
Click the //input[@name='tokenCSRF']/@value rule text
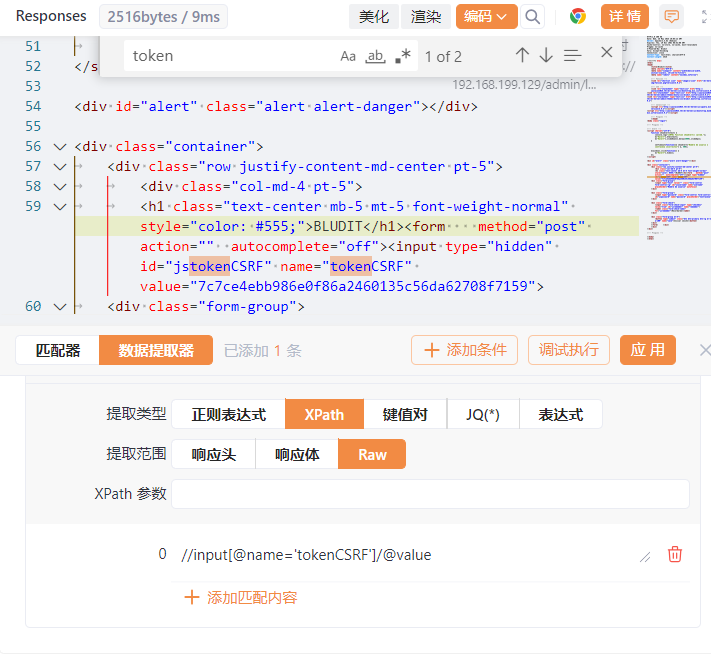click(306, 555)
